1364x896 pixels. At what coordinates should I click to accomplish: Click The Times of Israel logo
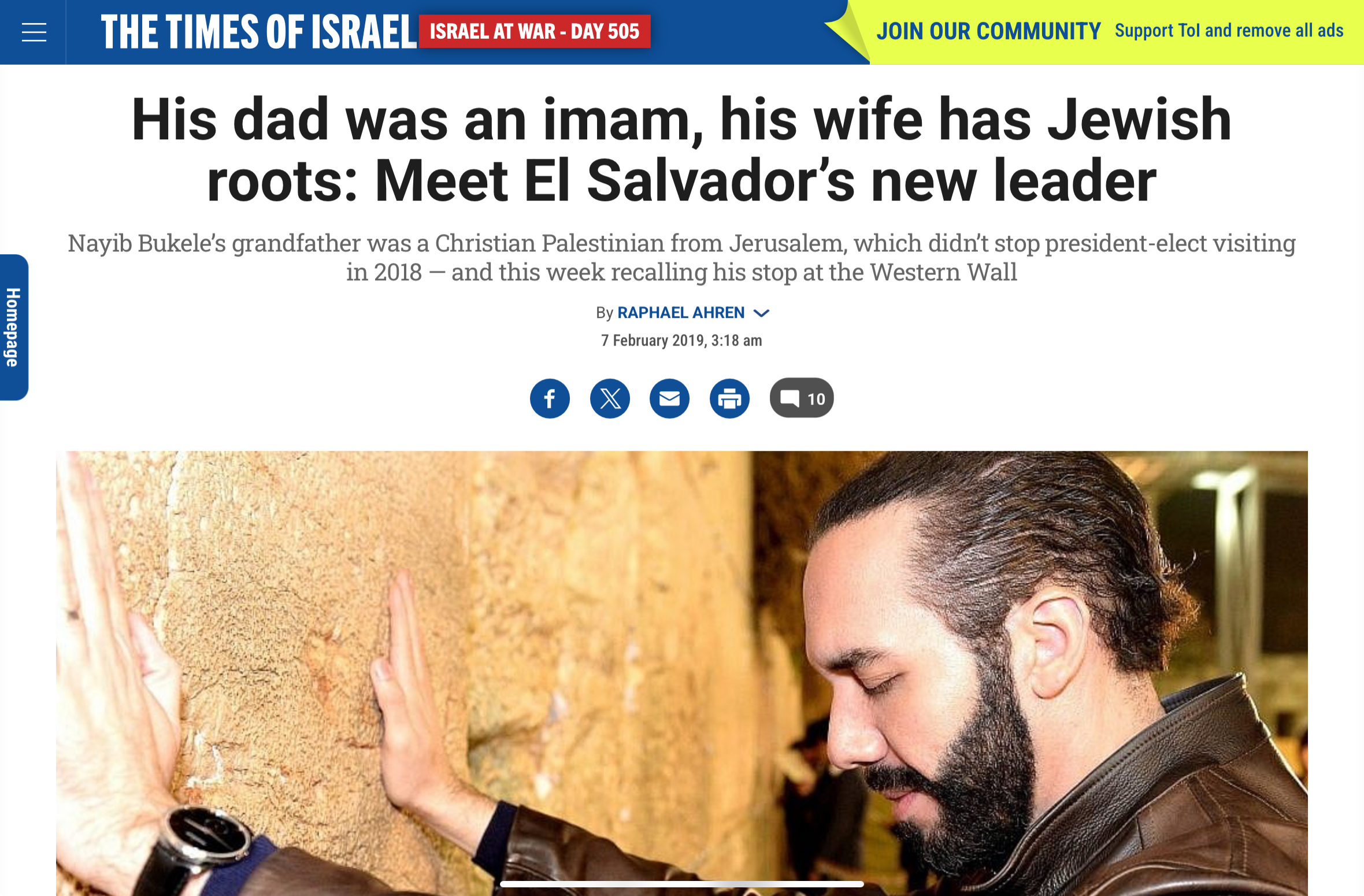258,32
